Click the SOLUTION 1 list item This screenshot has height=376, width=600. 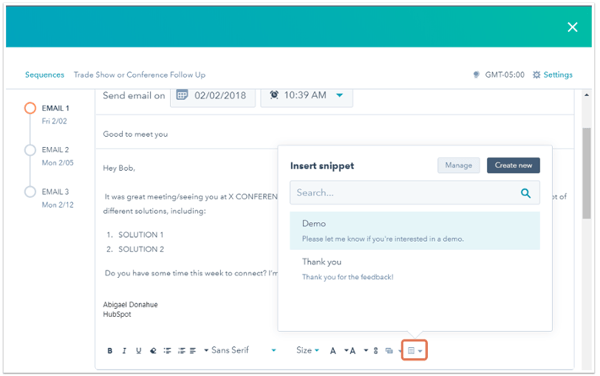tap(141, 235)
